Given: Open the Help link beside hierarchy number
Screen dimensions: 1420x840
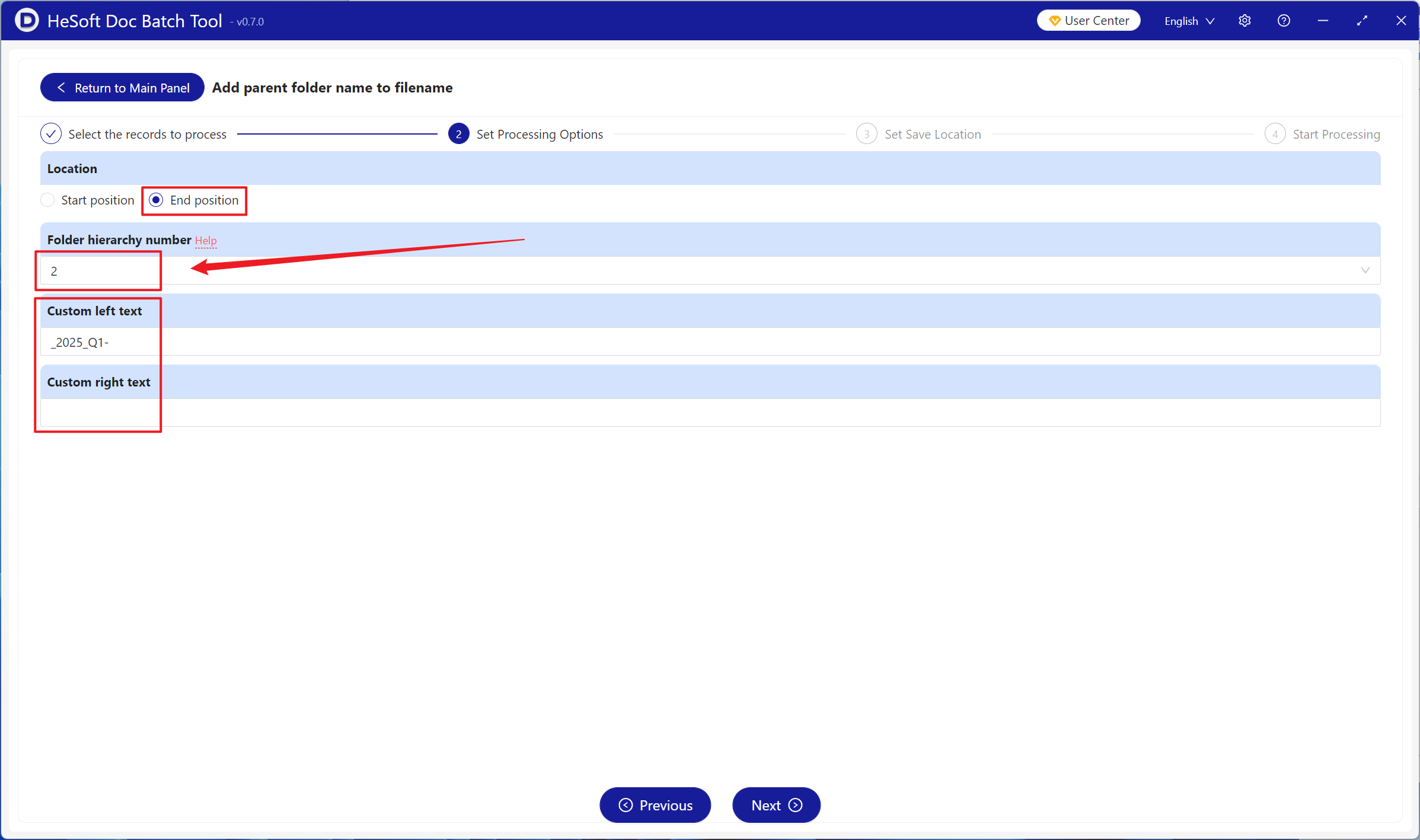Looking at the screenshot, I should [206, 241].
